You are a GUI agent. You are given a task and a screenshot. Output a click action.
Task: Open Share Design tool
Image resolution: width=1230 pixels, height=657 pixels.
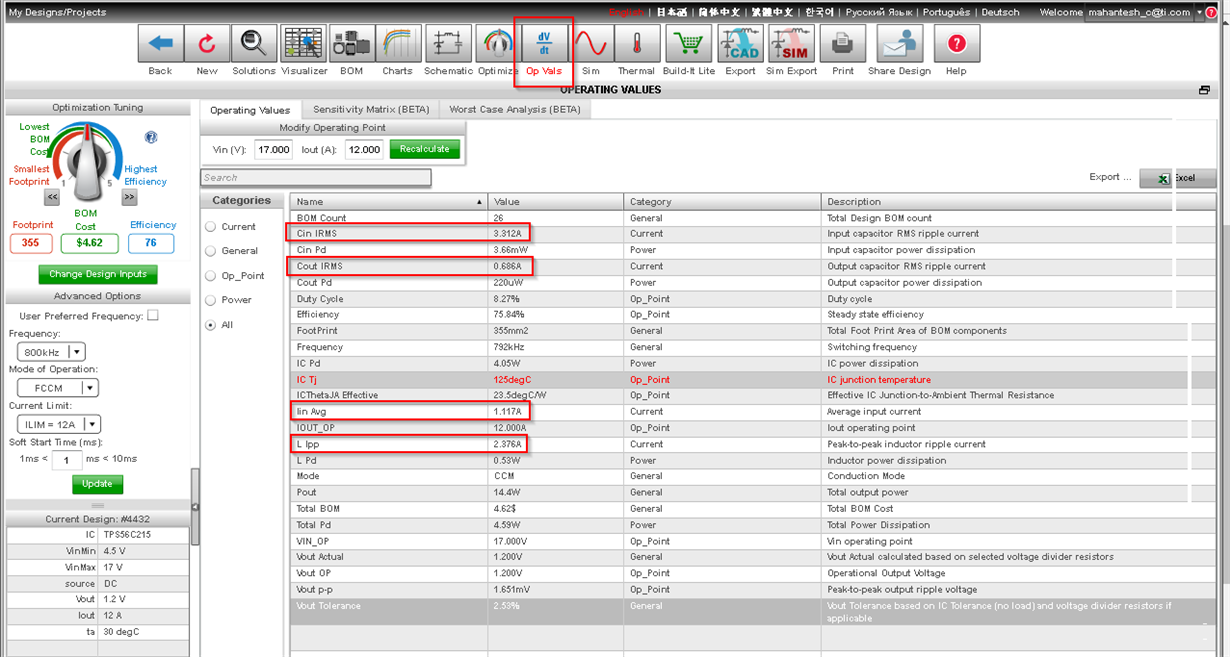coord(900,44)
